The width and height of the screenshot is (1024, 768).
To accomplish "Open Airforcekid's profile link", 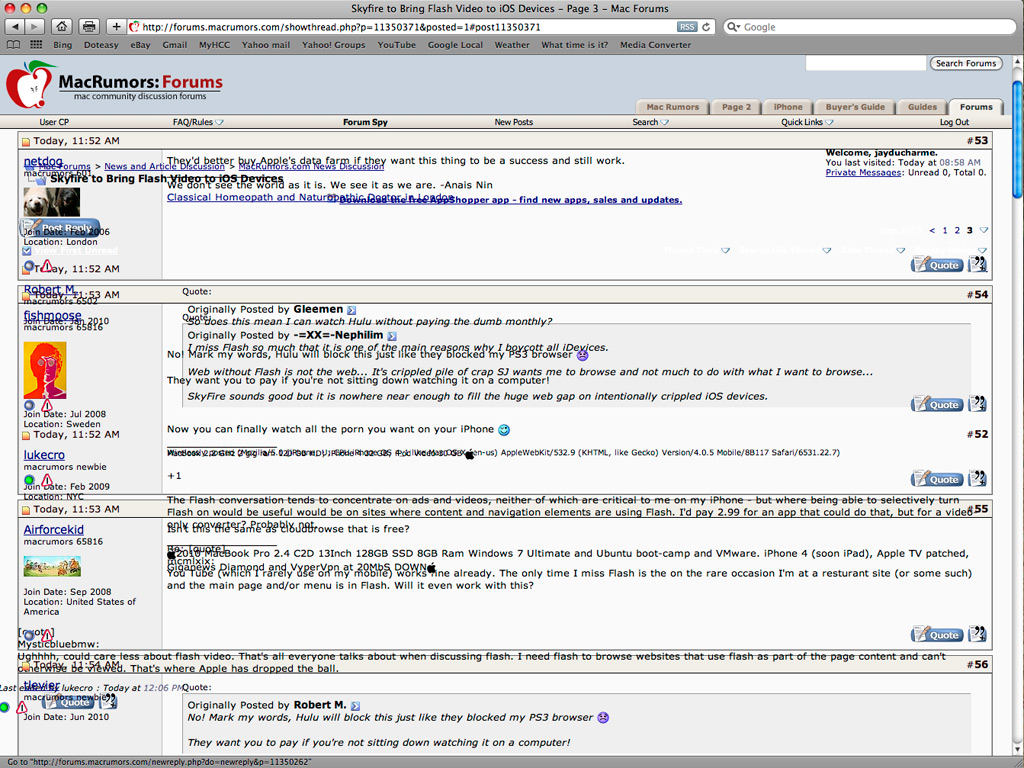I will 54,530.
